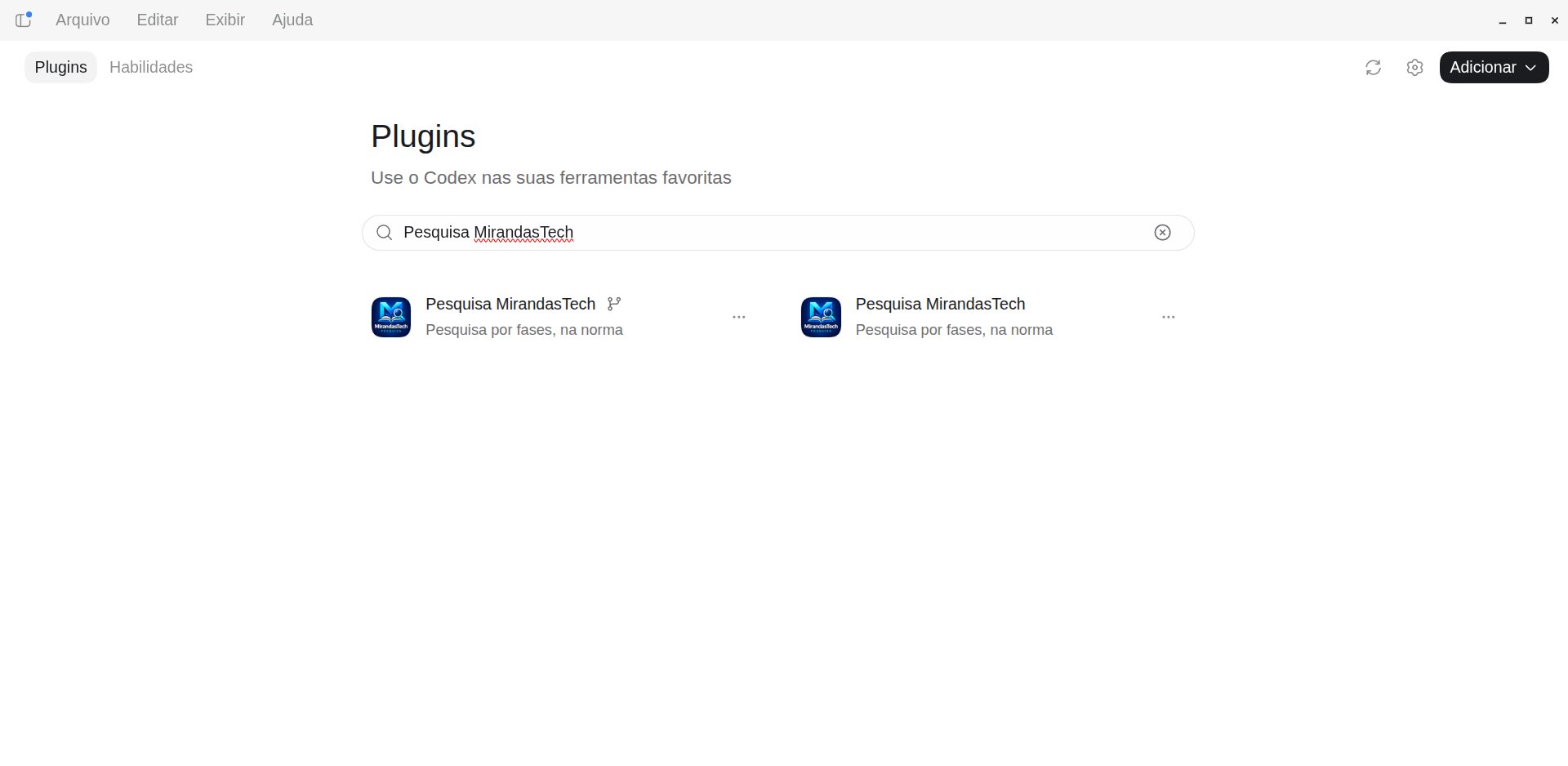Open the Exibir menu
The image size is (1568, 766).
(225, 20)
